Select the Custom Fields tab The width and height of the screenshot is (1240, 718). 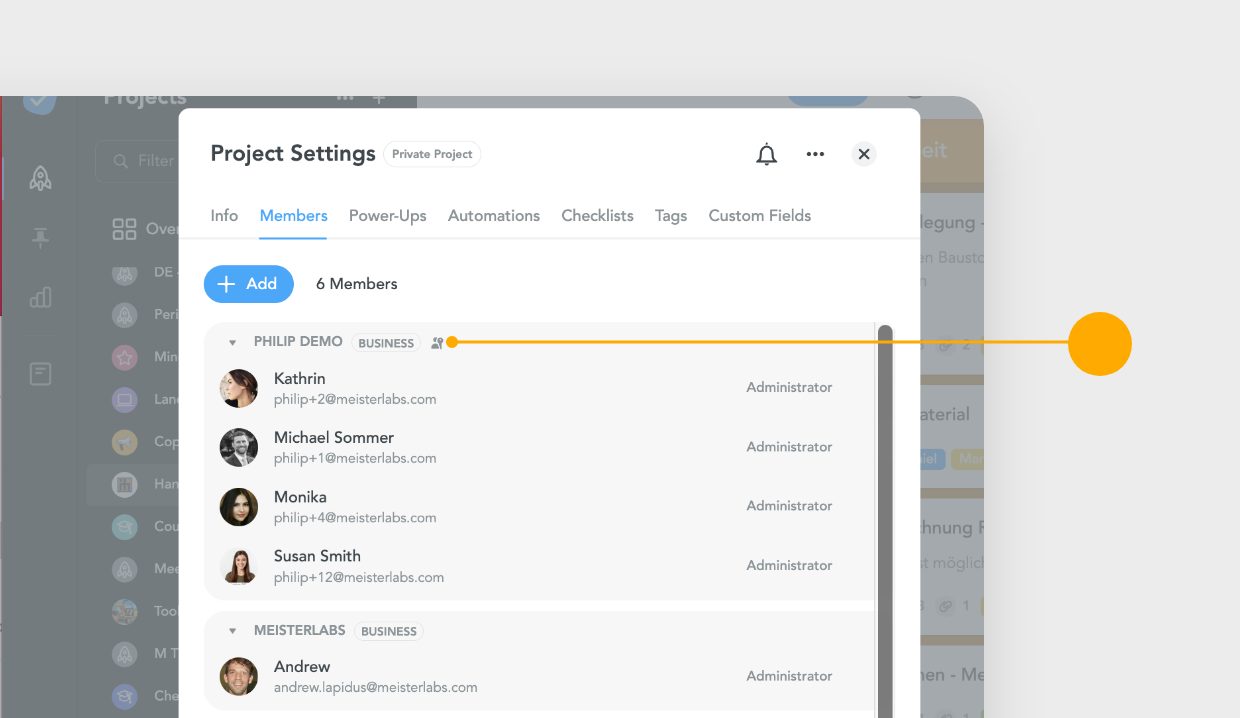759,216
